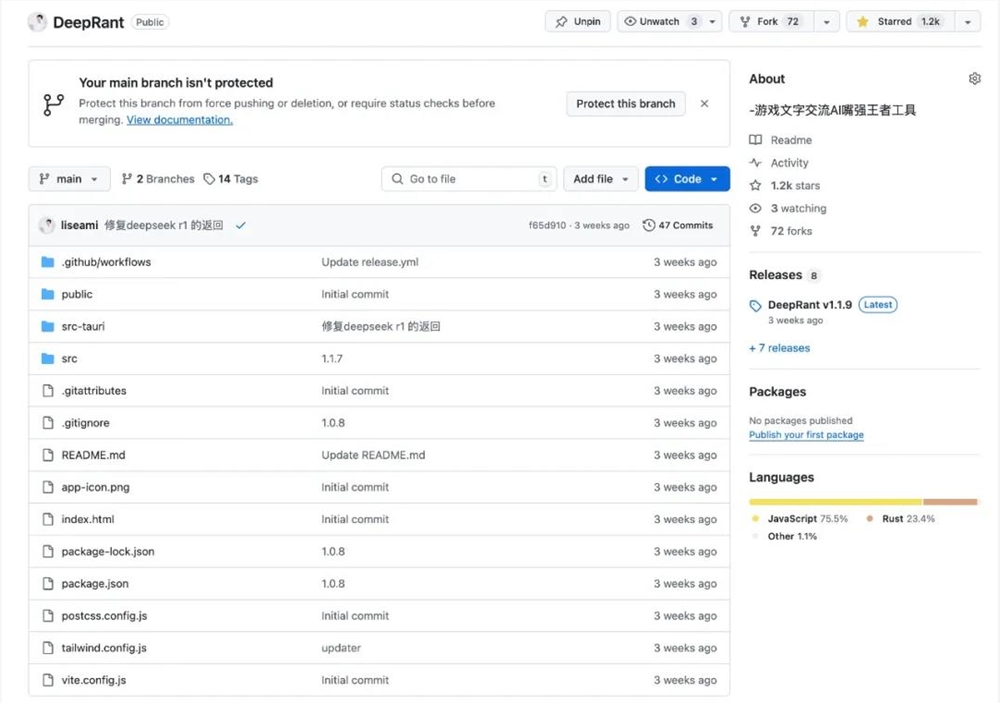The image size is (1000, 703).
Task: Click the About settings gear icon
Action: (975, 79)
